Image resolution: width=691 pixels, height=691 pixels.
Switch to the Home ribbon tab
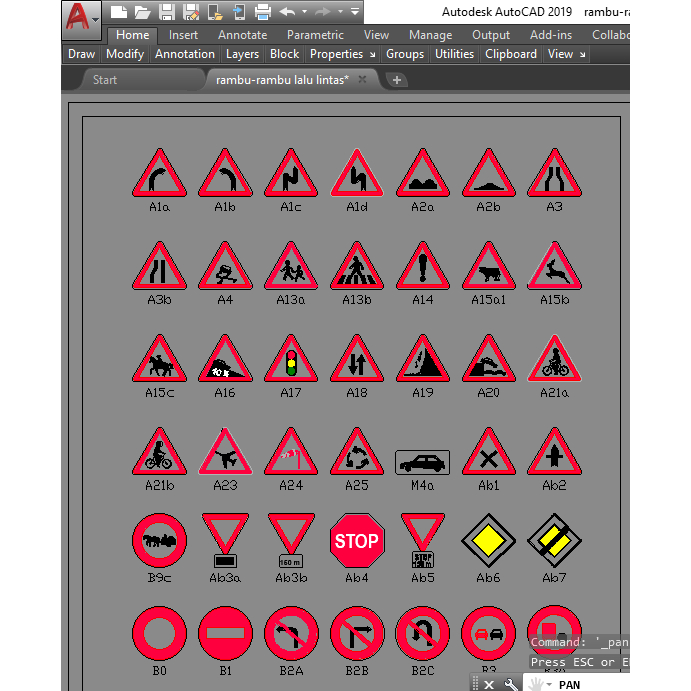coord(133,35)
